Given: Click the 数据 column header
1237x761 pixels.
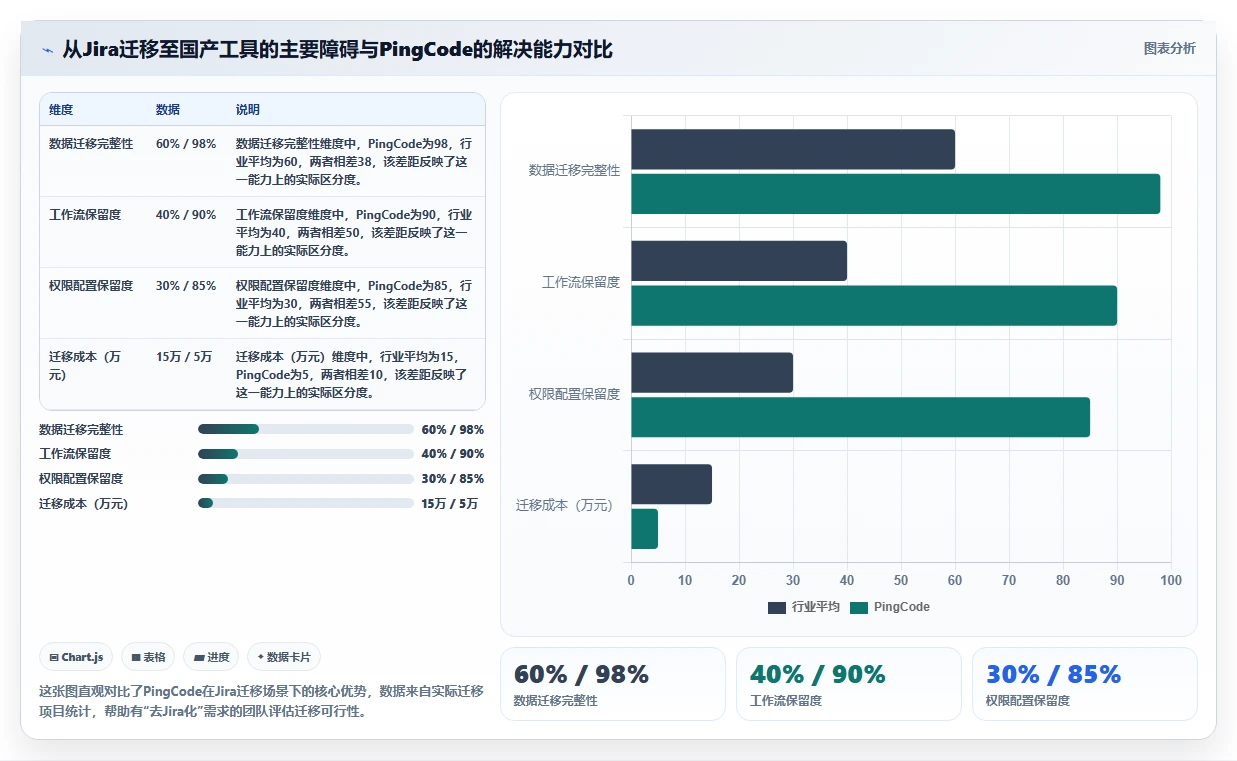Looking at the screenshot, I should coord(168,109).
